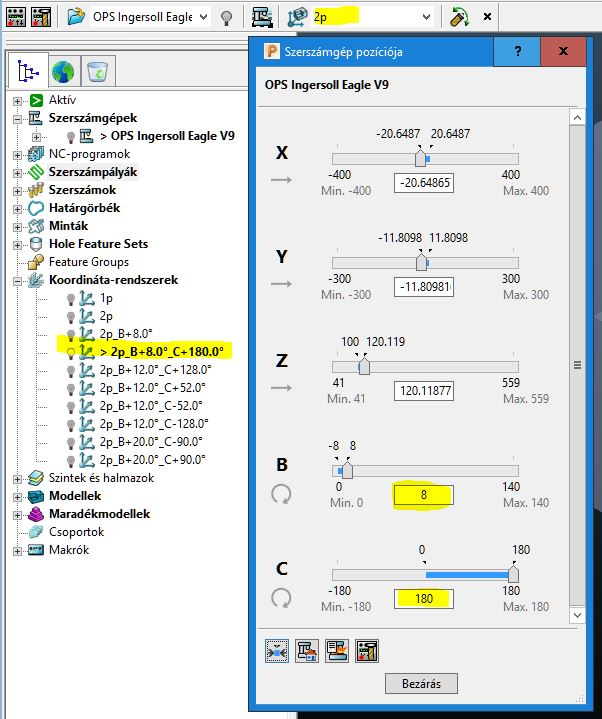Select workplane 2p_B+12.0°_C-128.0°
The image size is (602, 719).
154,424
